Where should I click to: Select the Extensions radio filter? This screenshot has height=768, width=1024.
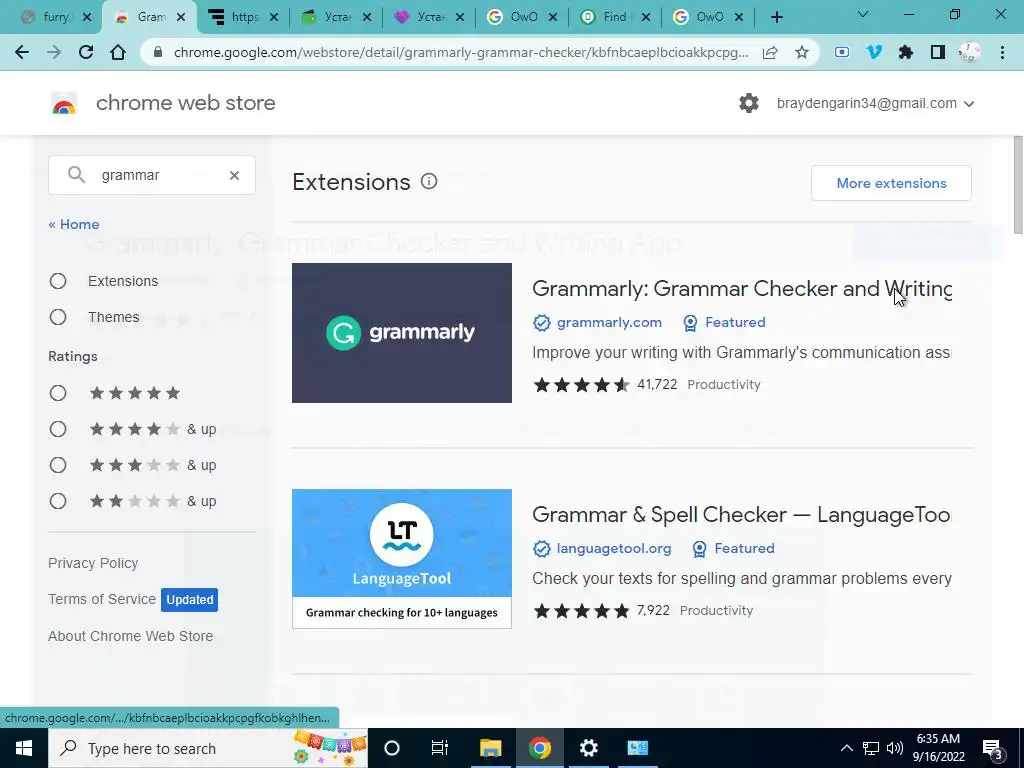click(58, 281)
